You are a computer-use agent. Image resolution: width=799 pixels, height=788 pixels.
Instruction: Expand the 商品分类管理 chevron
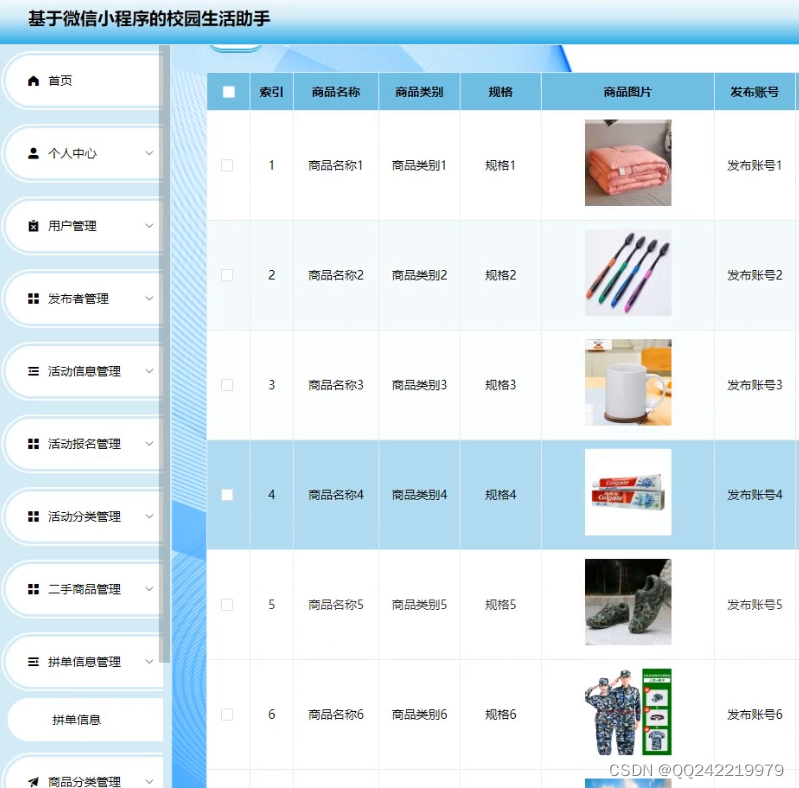pyautogui.click(x=149, y=781)
